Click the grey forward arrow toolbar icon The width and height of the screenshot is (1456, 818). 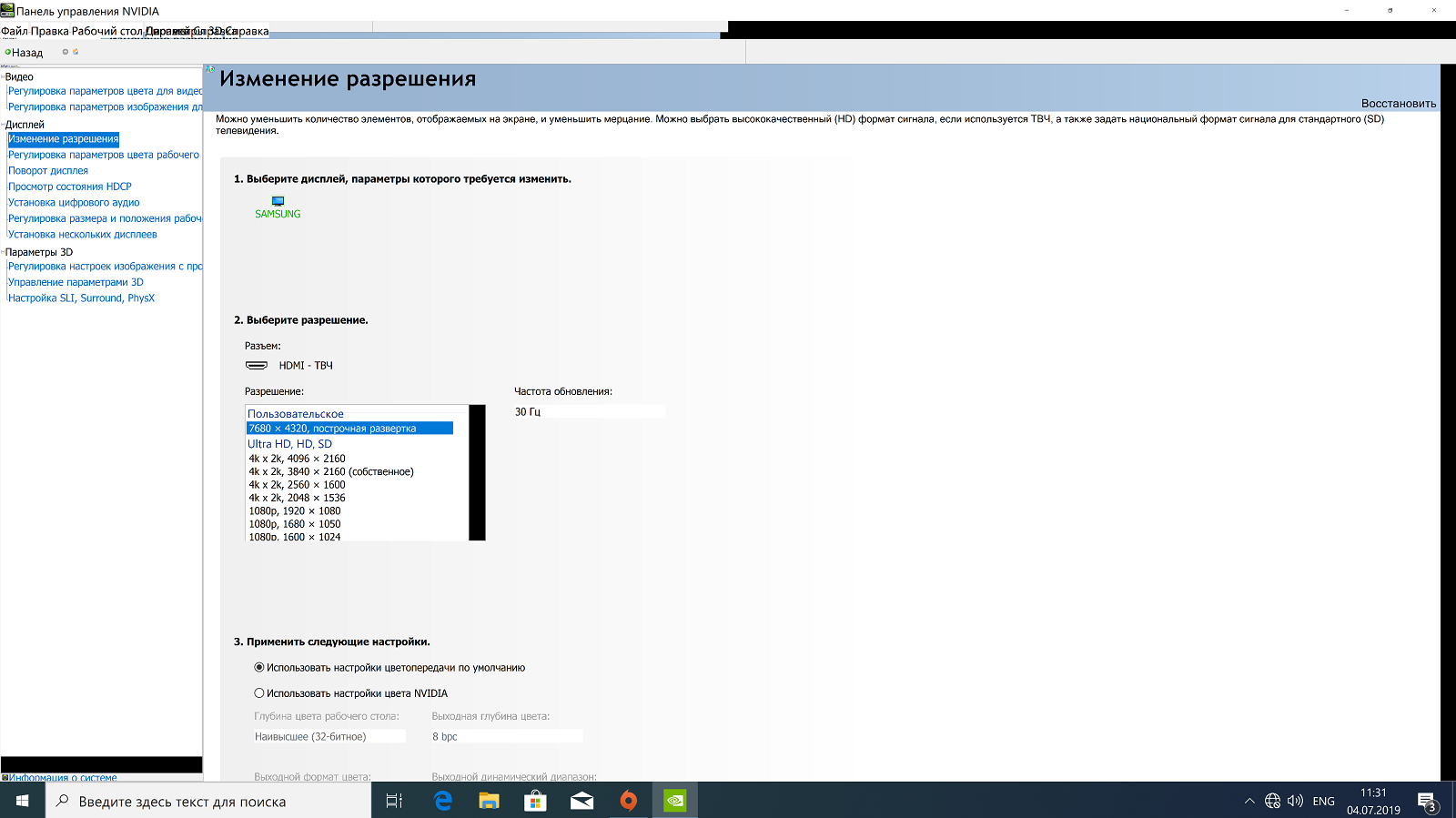[x=65, y=52]
